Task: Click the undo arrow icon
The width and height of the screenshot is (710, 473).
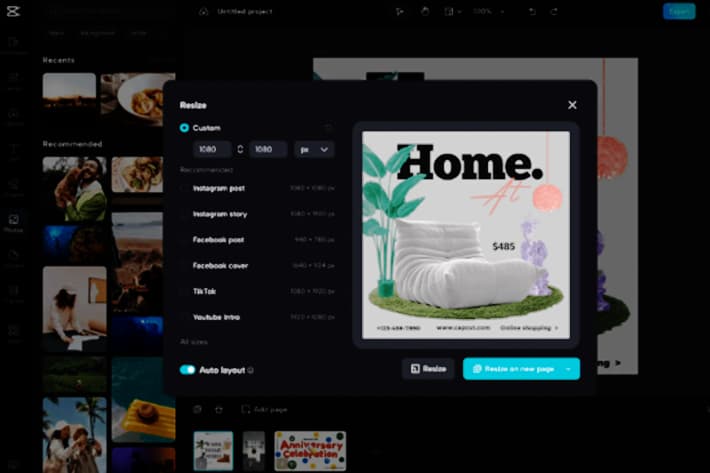Action: coord(532,11)
